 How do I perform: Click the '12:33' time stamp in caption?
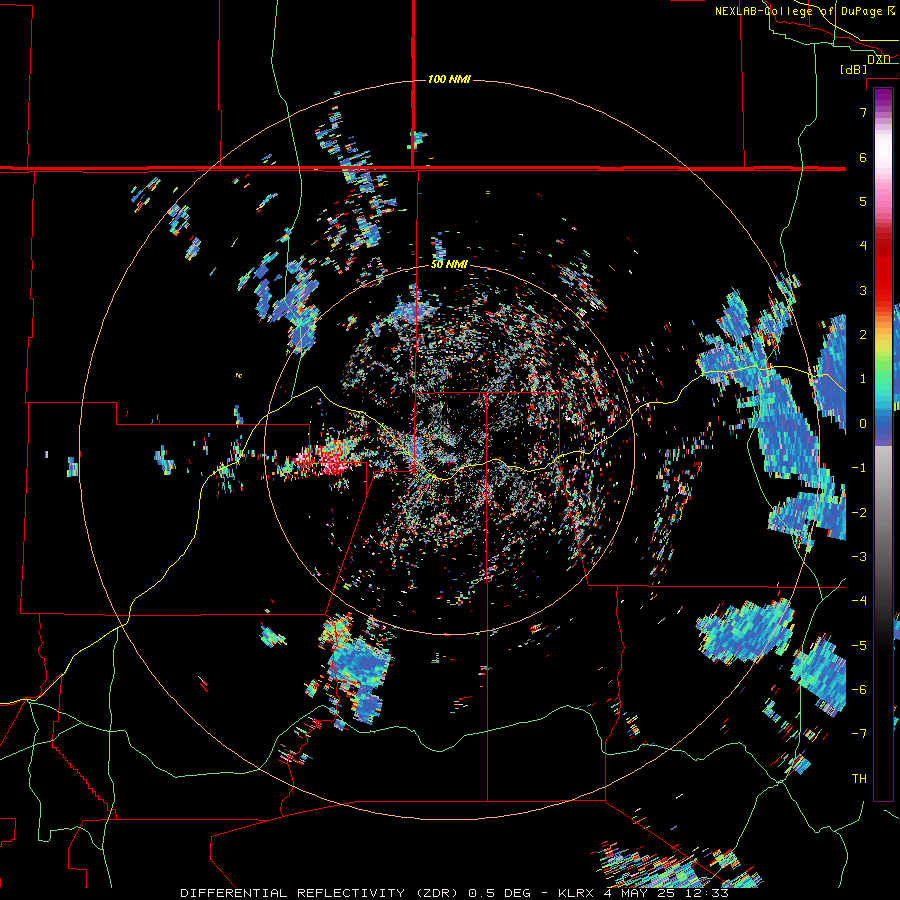pyautogui.click(x=706, y=893)
